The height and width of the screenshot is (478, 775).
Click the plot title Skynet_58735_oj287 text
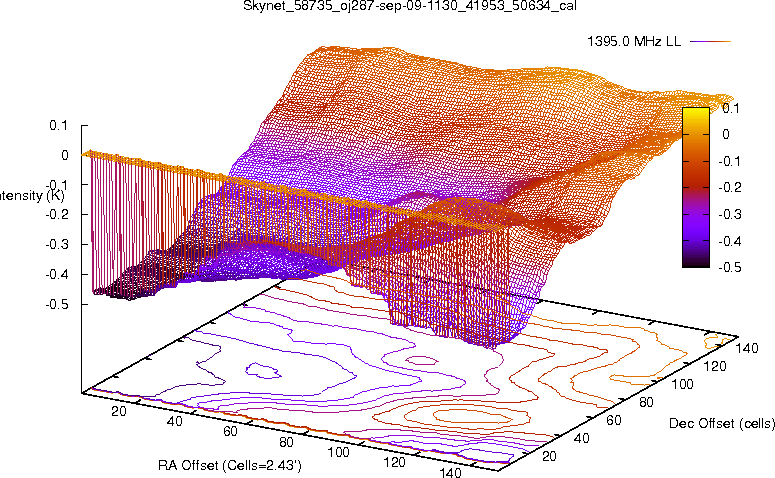click(x=410, y=6)
